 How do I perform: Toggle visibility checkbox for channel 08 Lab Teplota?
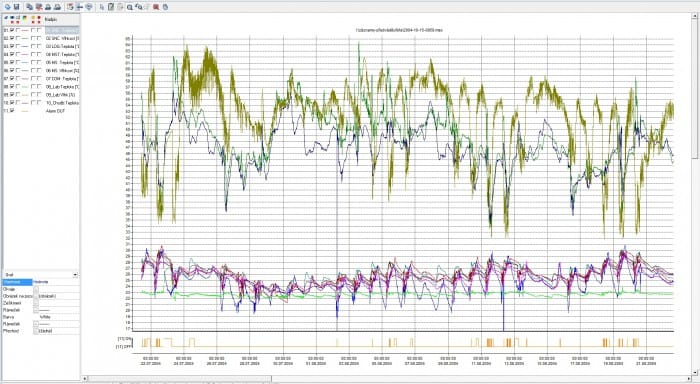pyautogui.click(x=12, y=87)
